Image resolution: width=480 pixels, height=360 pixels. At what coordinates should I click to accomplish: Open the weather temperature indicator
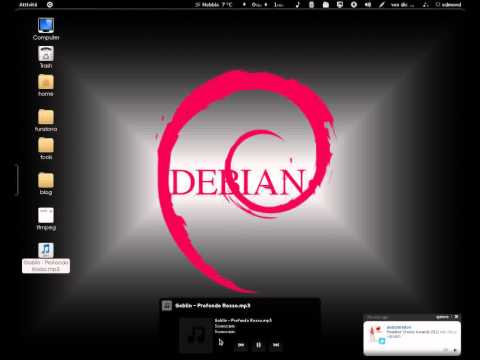213,5
